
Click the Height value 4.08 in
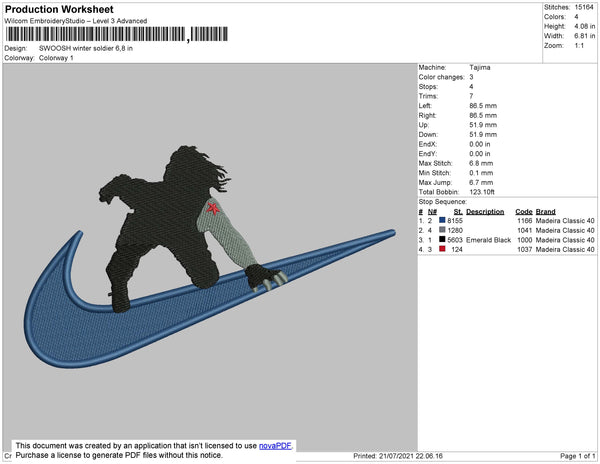tap(585, 26)
